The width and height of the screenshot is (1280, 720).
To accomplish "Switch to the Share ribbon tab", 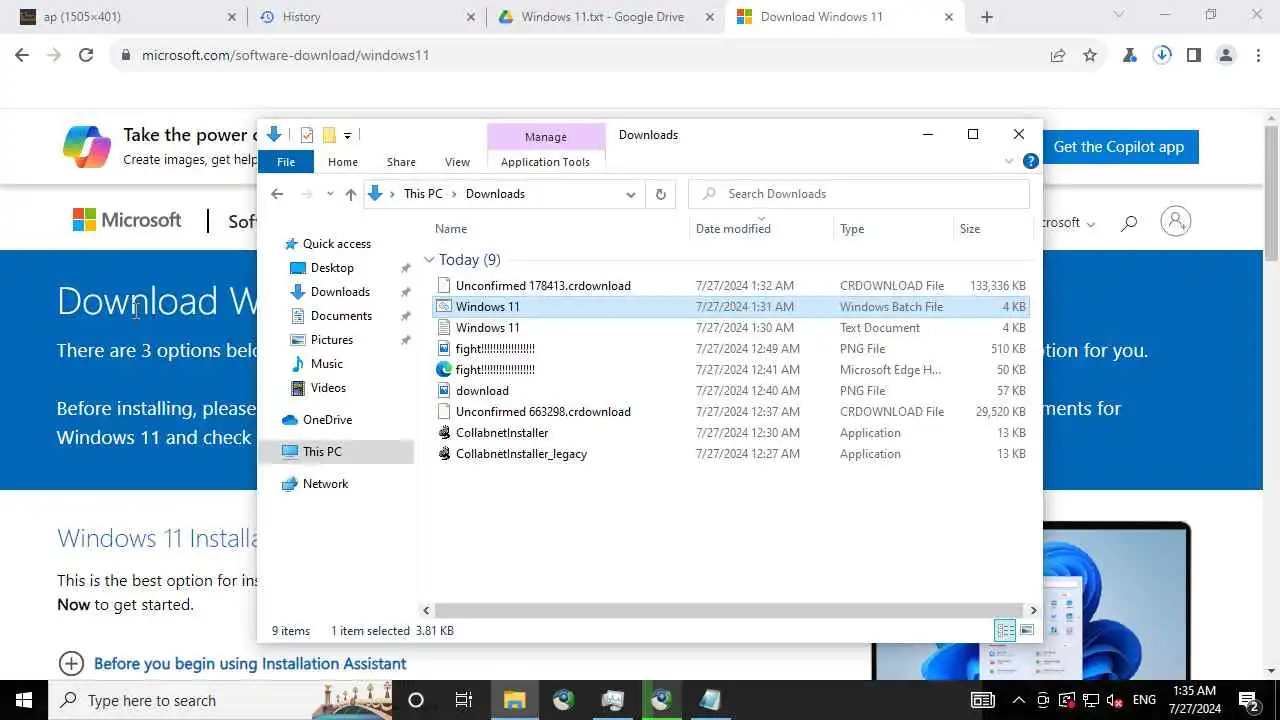I will tap(401, 162).
